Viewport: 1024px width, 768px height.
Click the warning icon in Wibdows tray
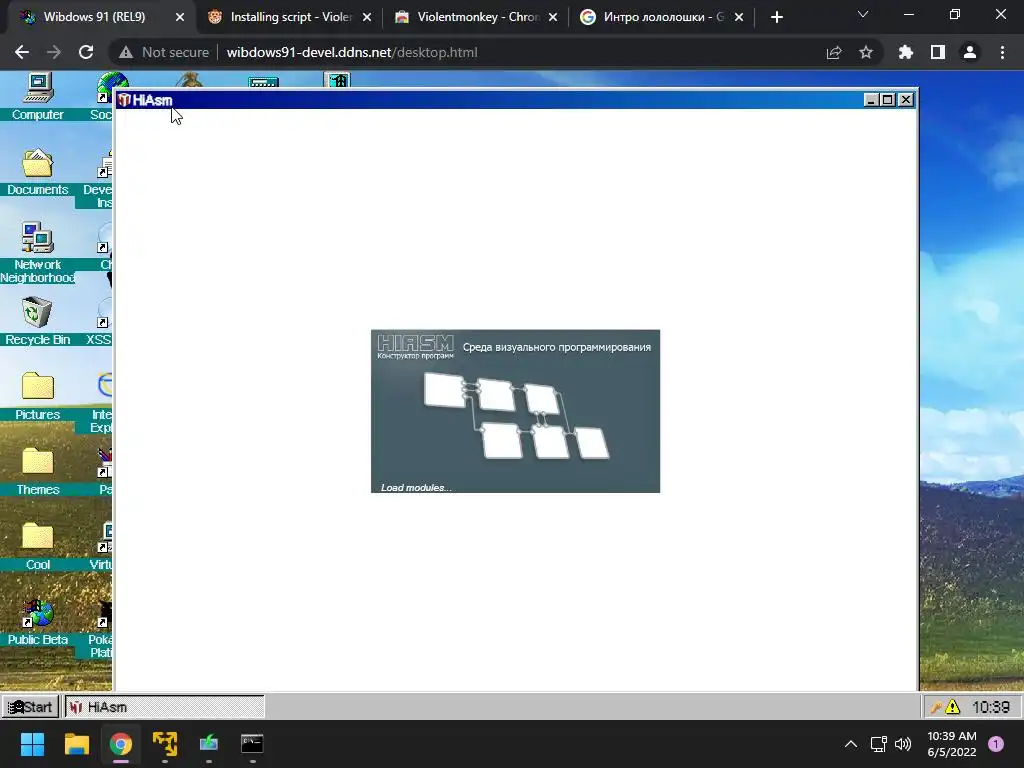(x=953, y=707)
